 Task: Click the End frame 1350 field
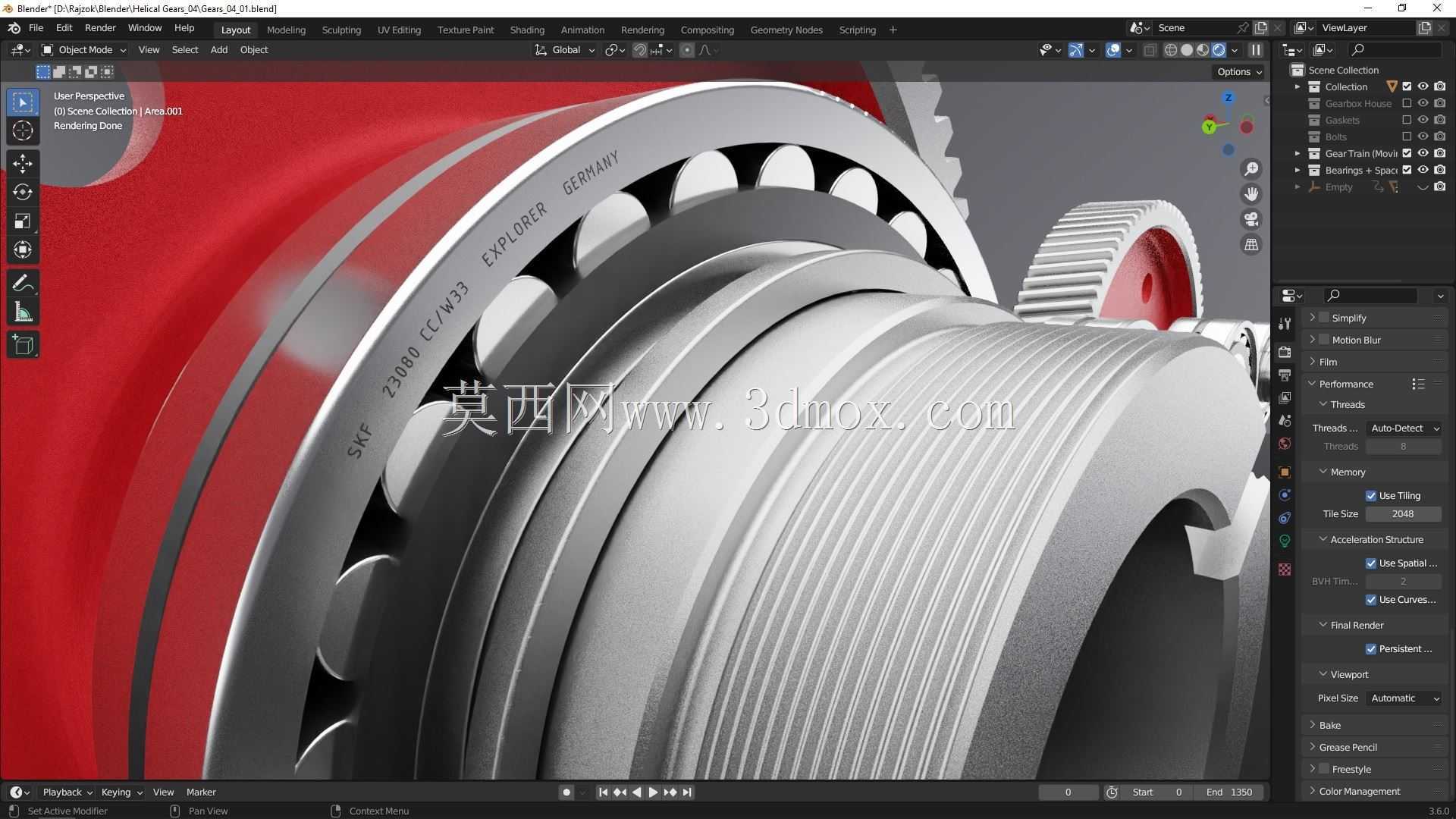[1229, 792]
